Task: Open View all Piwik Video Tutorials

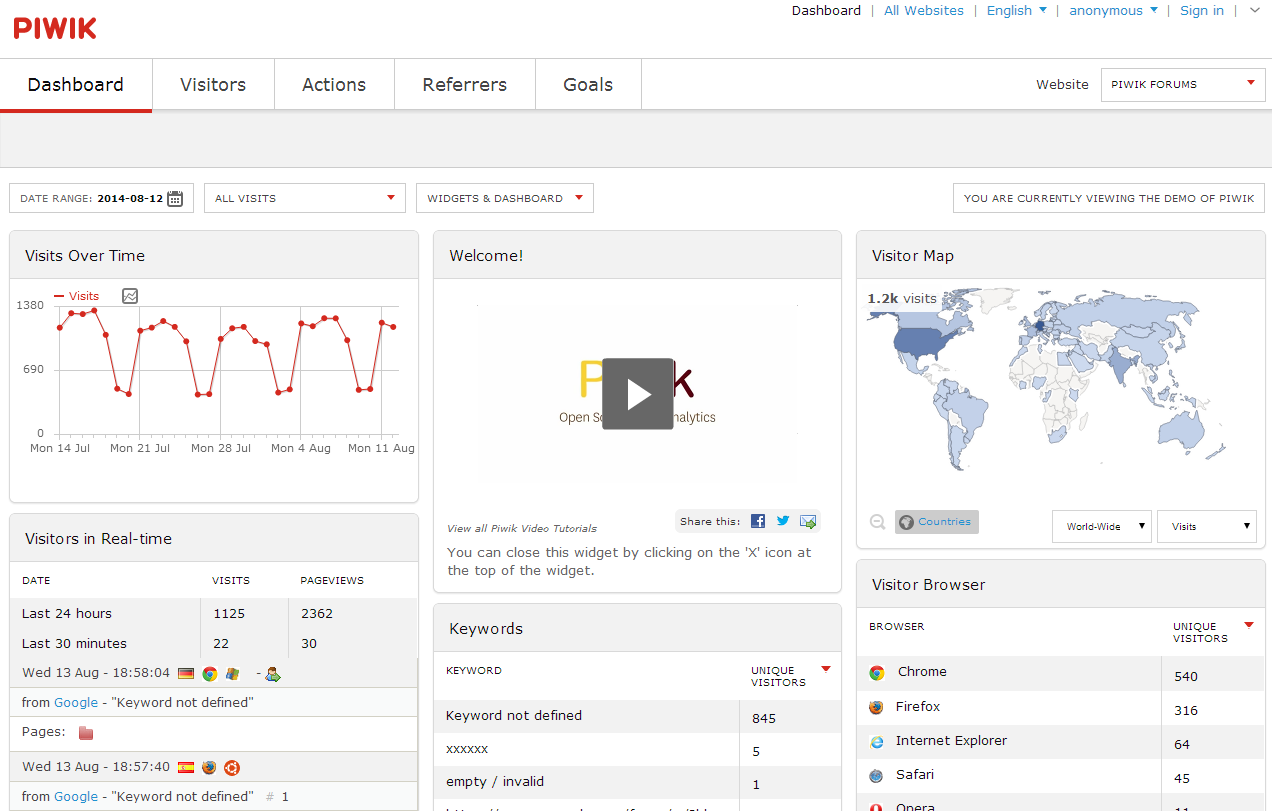Action: (522, 528)
